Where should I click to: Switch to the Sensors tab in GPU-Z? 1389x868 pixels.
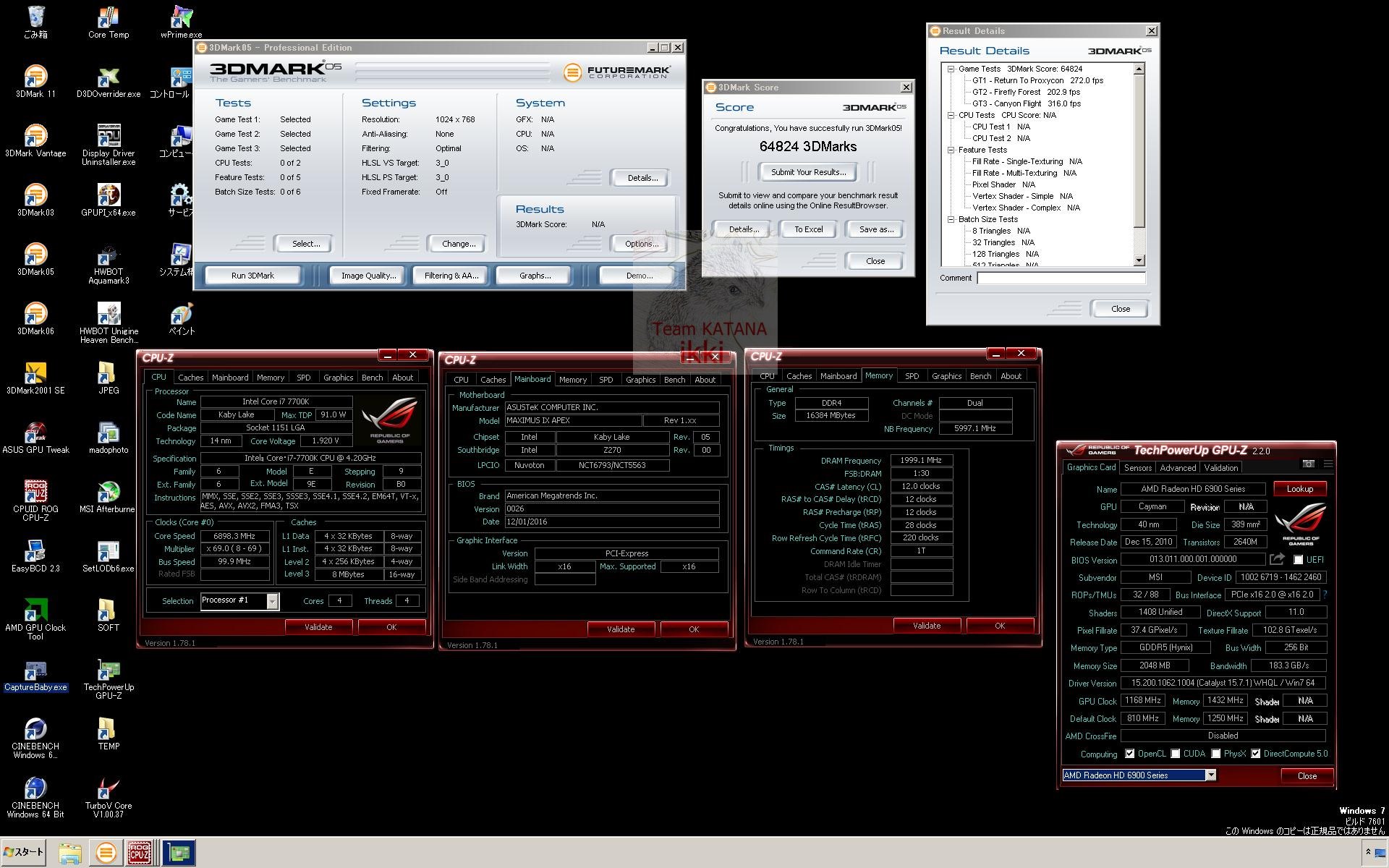1137,468
